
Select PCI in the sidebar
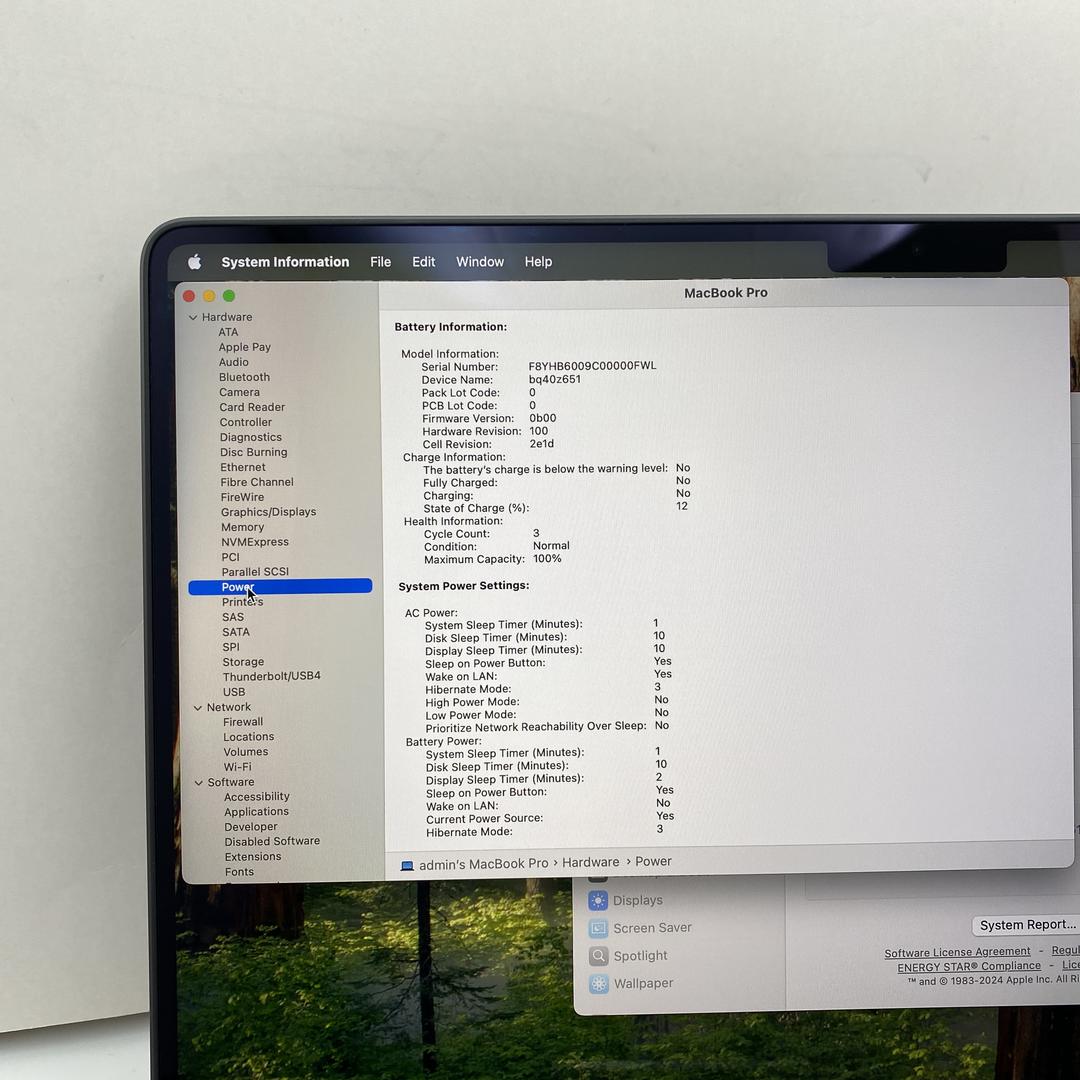[231, 557]
